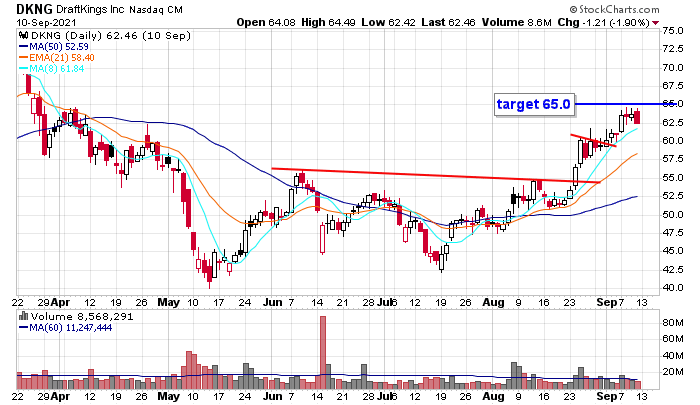Image resolution: width=700 pixels, height=405 pixels.
Task: Click the May label under the price chart
Action: tap(169, 302)
